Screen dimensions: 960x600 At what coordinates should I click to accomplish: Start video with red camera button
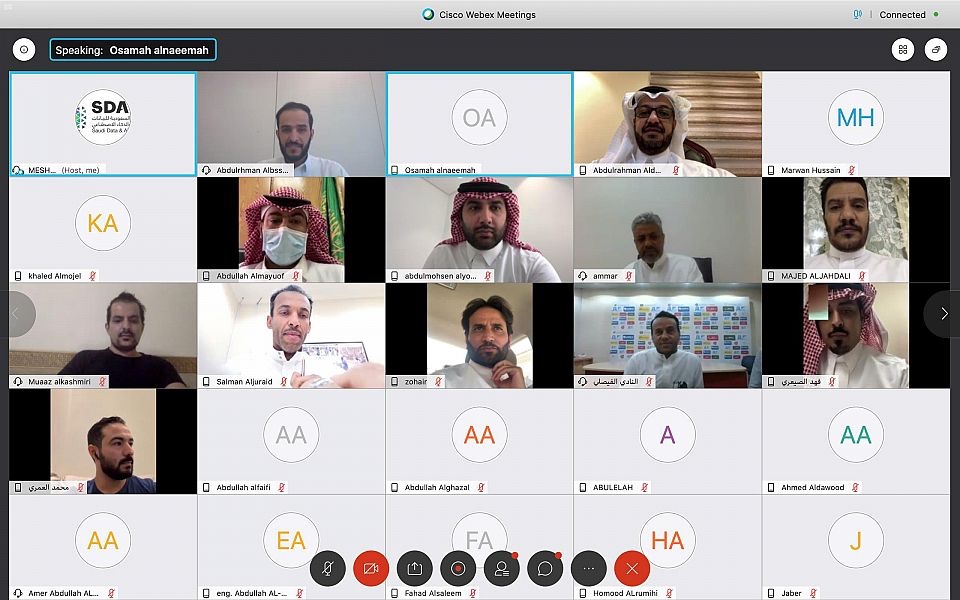click(371, 568)
